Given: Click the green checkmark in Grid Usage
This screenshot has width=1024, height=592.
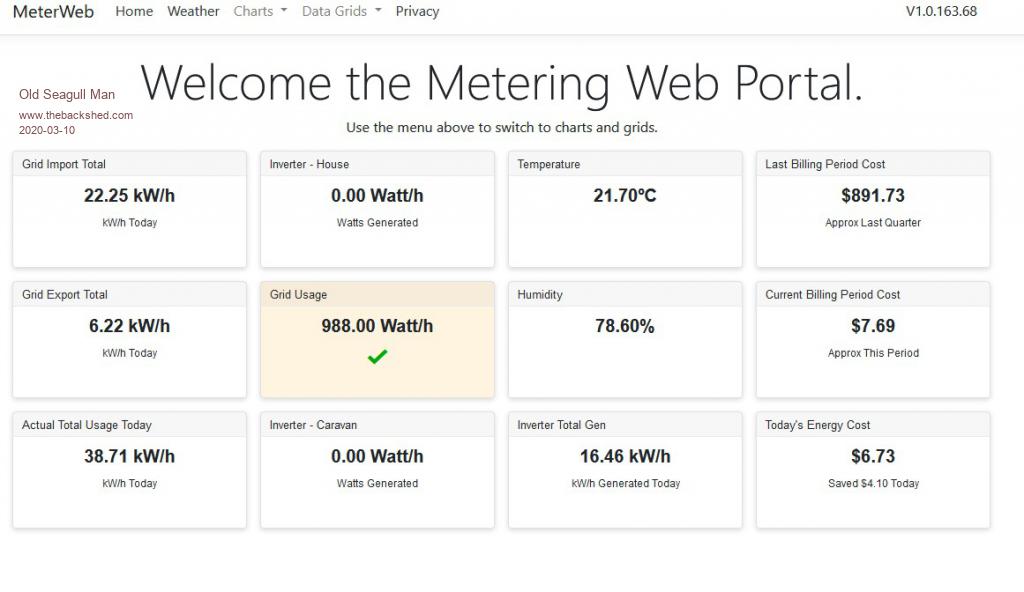Looking at the screenshot, I should 377,357.
